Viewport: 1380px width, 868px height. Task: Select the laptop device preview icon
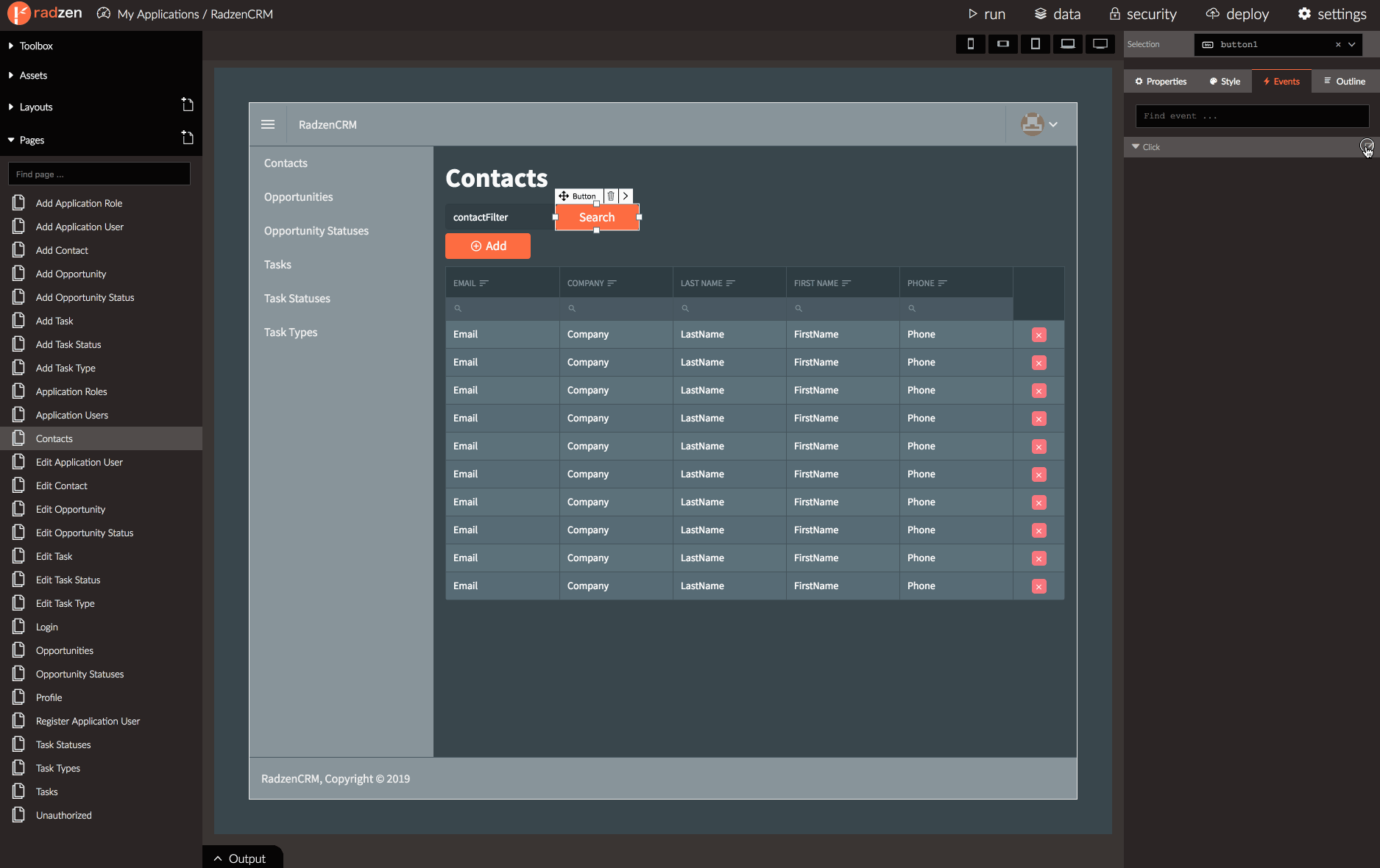click(x=1068, y=44)
